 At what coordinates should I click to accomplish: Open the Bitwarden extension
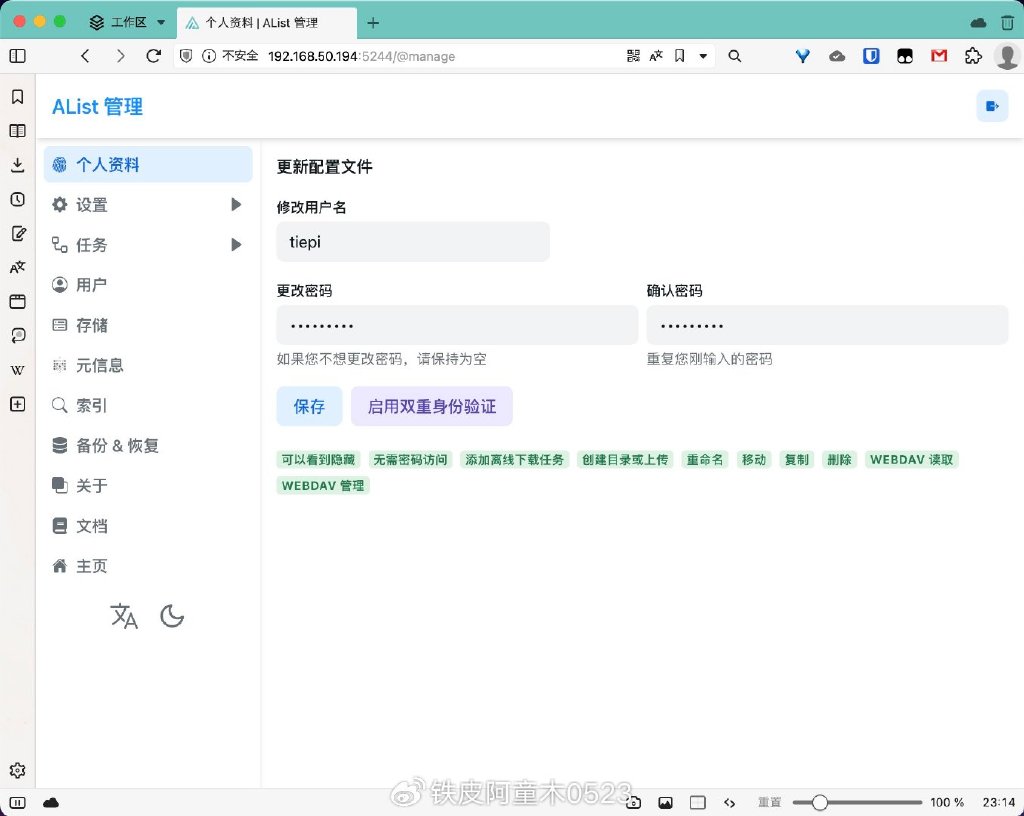click(x=871, y=56)
